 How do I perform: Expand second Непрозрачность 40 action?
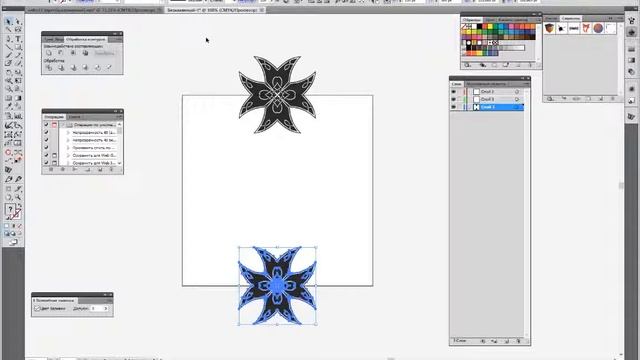click(x=68, y=140)
